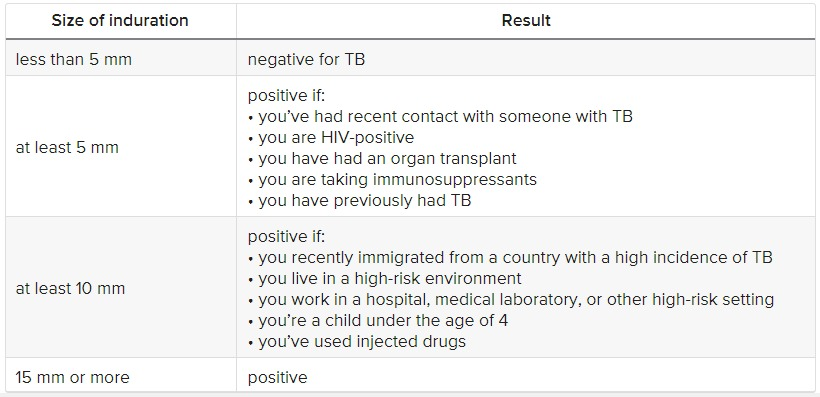
Task: Click 'positive if:' in the 5 mm row
Action: click(x=286, y=96)
